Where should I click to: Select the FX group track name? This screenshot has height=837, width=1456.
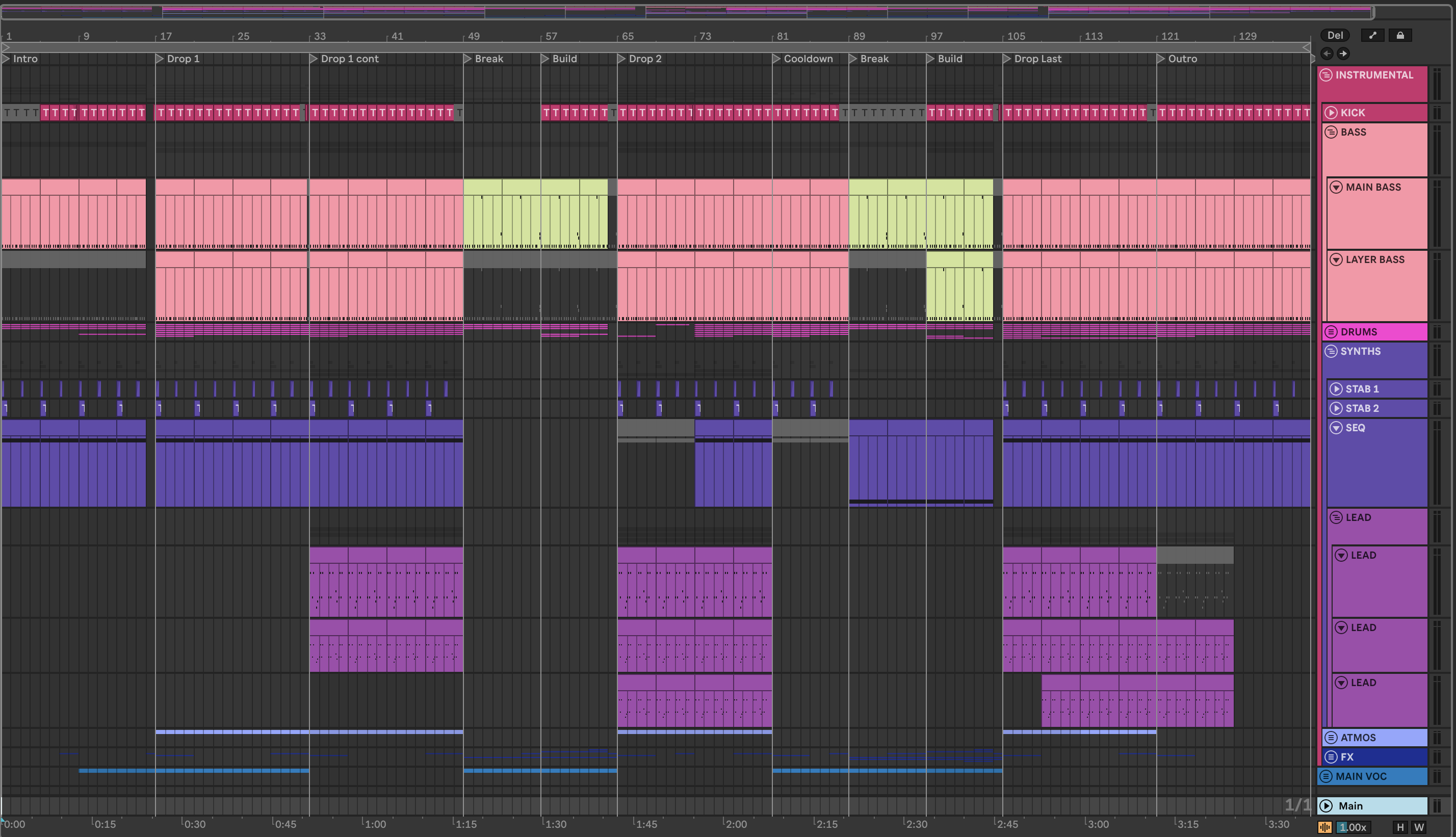coord(1347,757)
